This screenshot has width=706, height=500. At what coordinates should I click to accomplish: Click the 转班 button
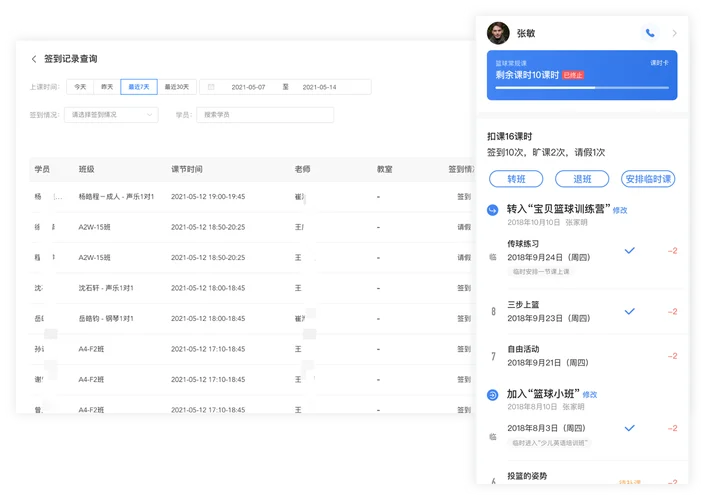pyautogui.click(x=516, y=179)
